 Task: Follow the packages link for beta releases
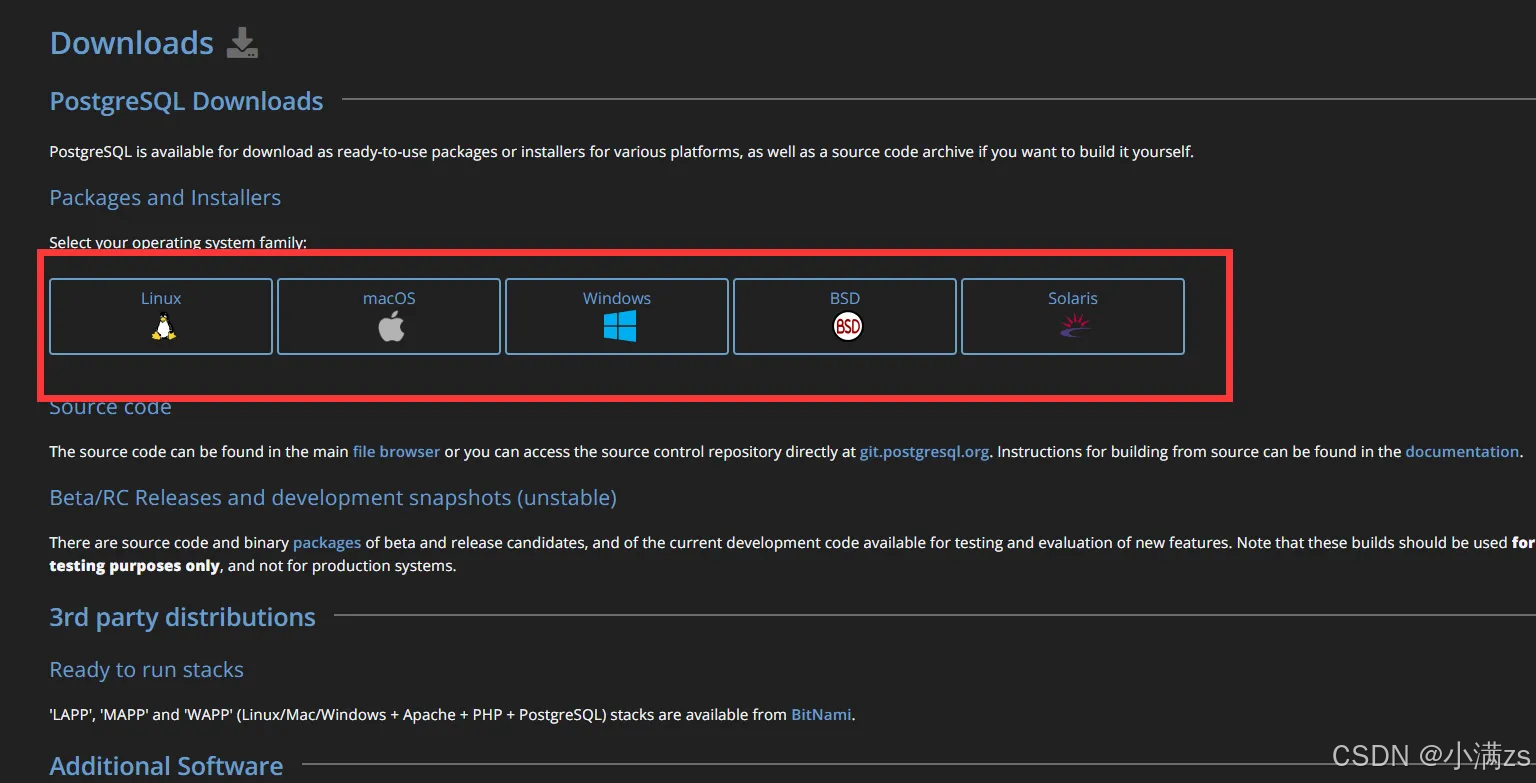(x=327, y=543)
